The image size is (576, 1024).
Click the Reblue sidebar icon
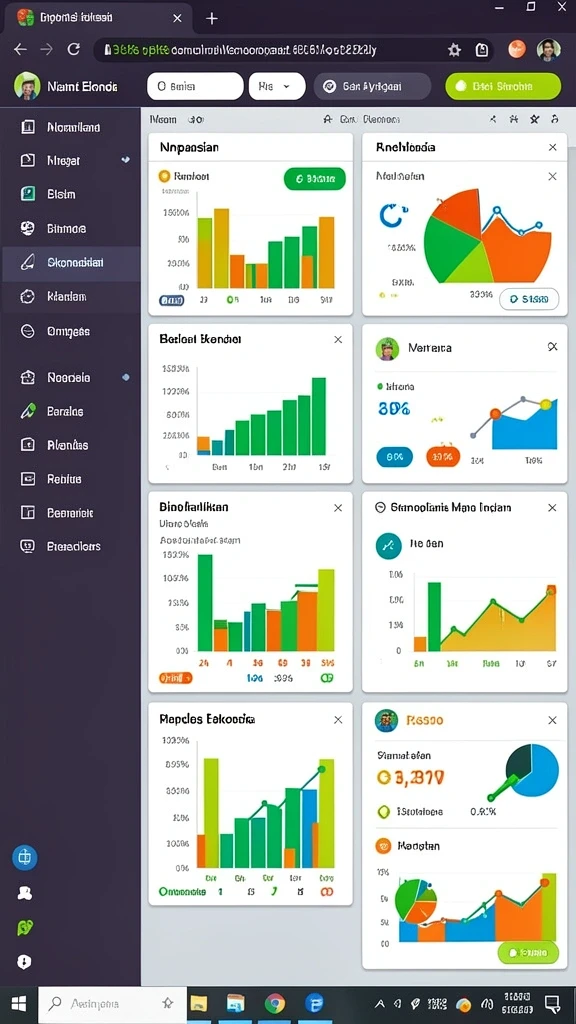coord(27,479)
